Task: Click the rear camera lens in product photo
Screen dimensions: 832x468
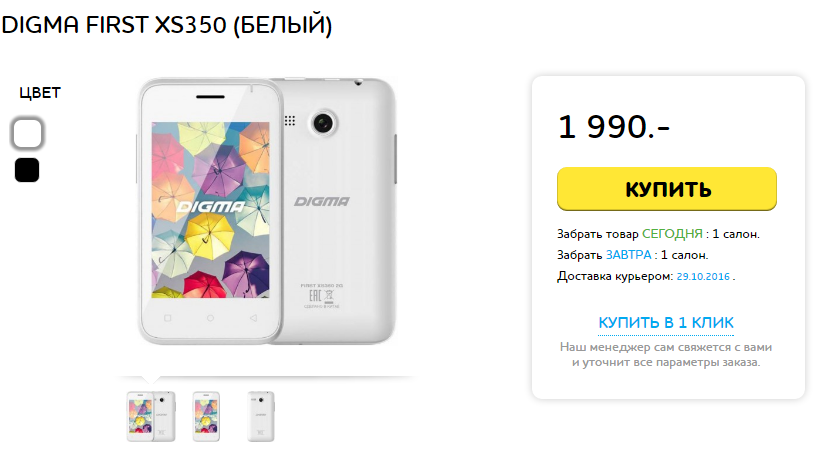Action: (x=323, y=124)
